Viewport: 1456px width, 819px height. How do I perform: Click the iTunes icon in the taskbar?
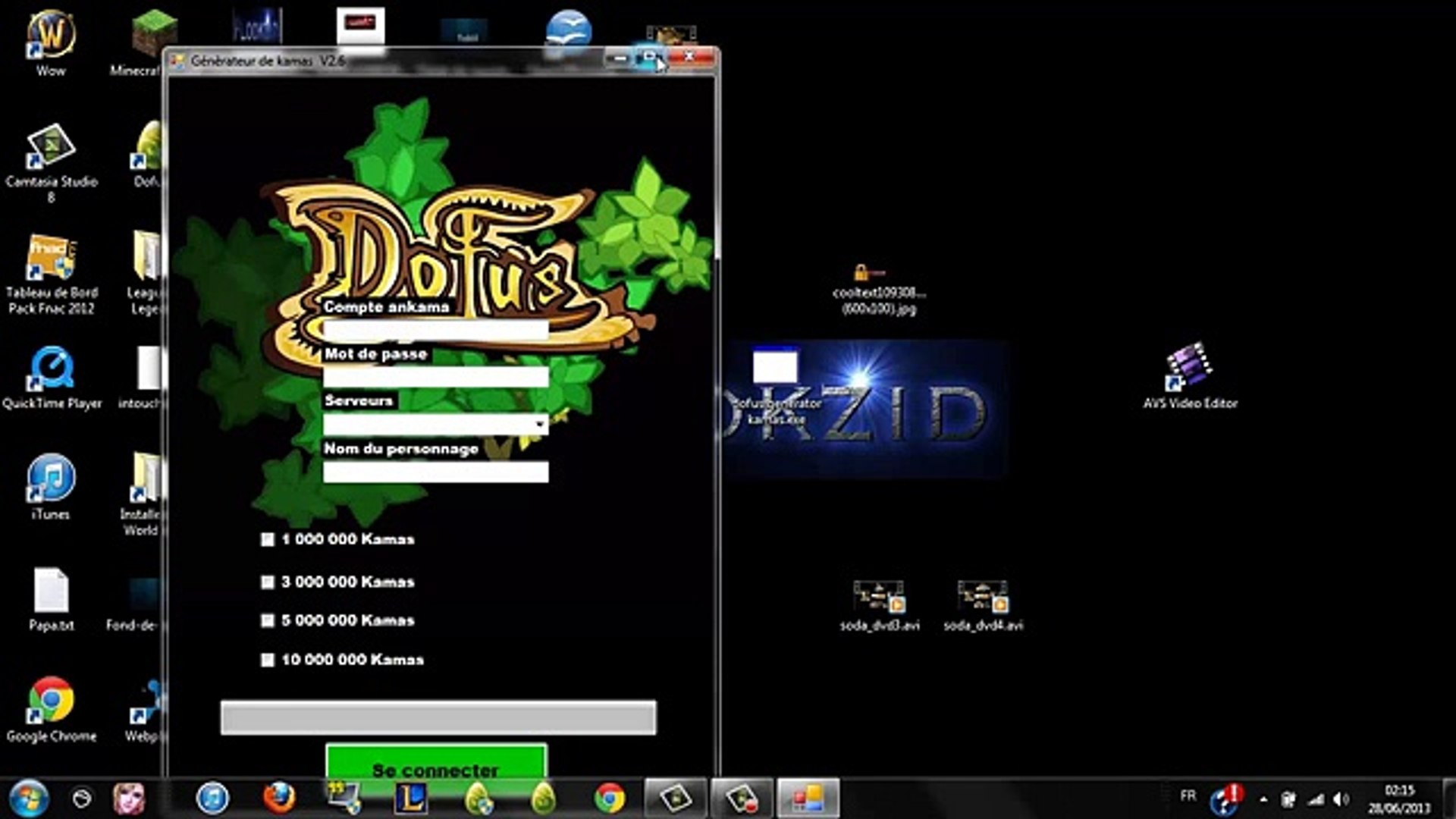(212, 799)
